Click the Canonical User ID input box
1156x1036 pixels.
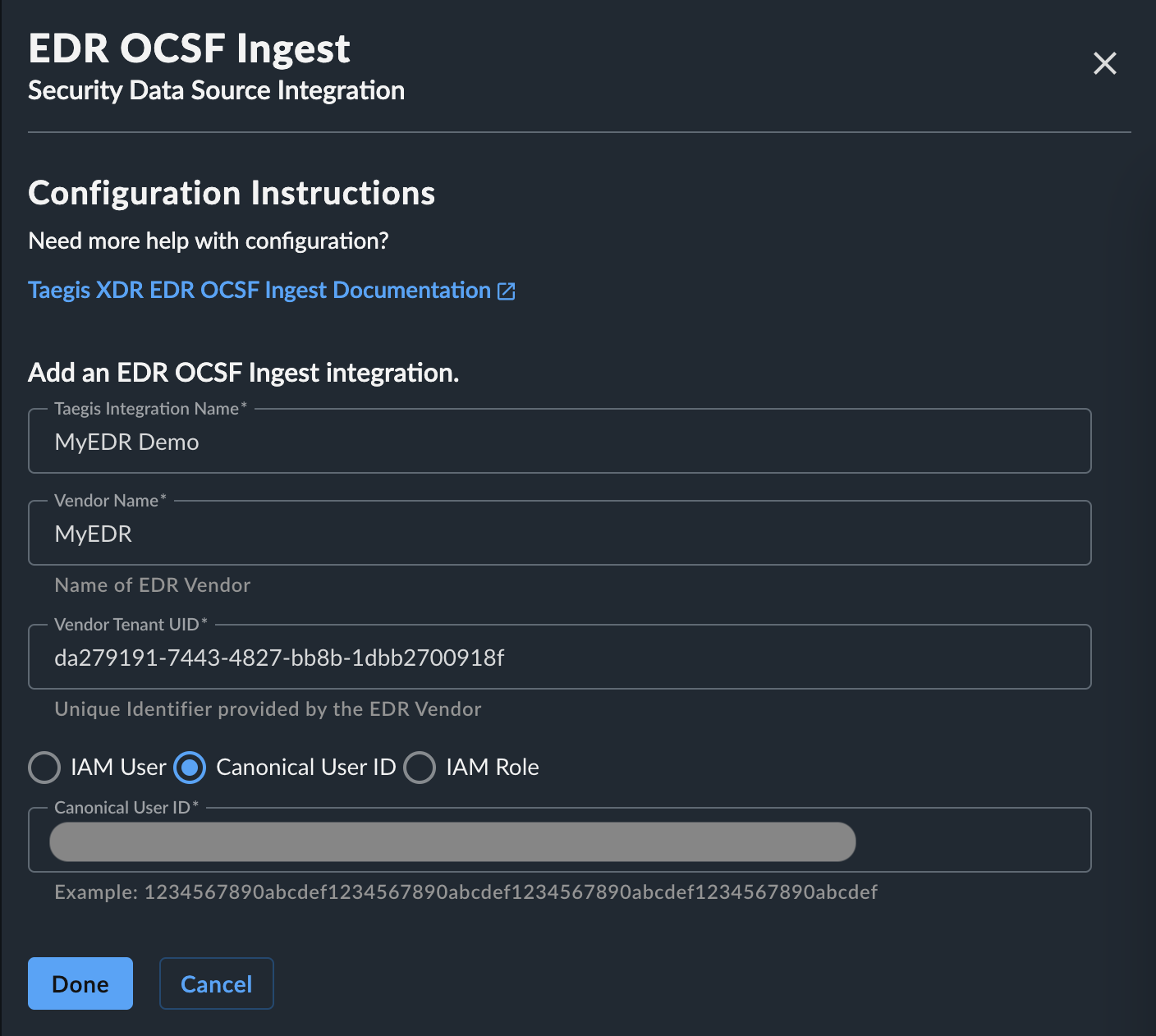click(559, 840)
